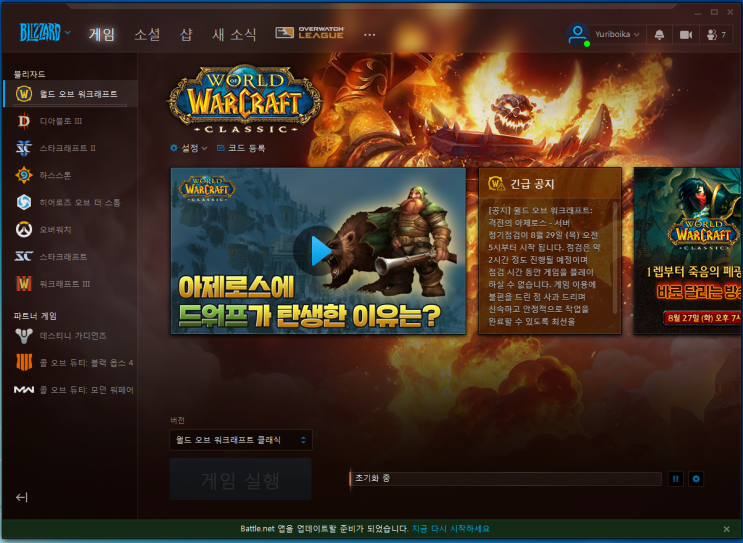Switch to the 게임 tab
Image resolution: width=743 pixels, height=543 pixels.
tap(102, 34)
